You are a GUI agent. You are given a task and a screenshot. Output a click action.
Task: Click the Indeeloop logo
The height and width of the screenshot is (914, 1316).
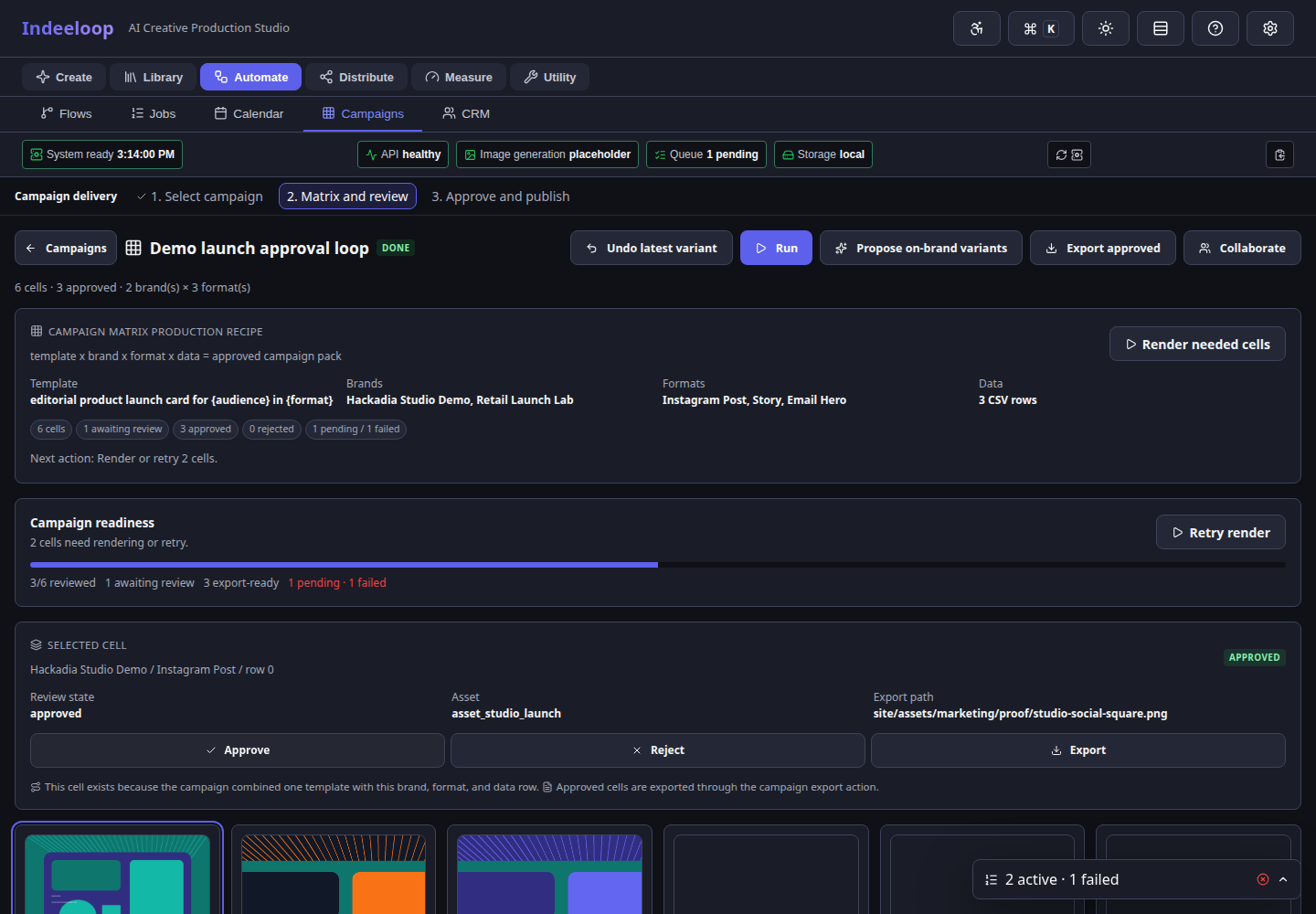click(68, 28)
